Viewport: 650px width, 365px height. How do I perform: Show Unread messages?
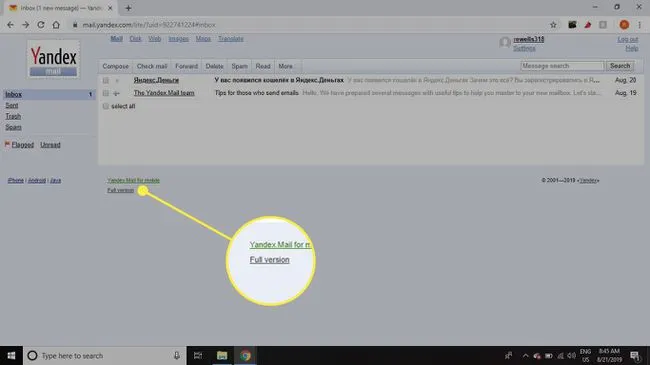pyautogui.click(x=50, y=145)
